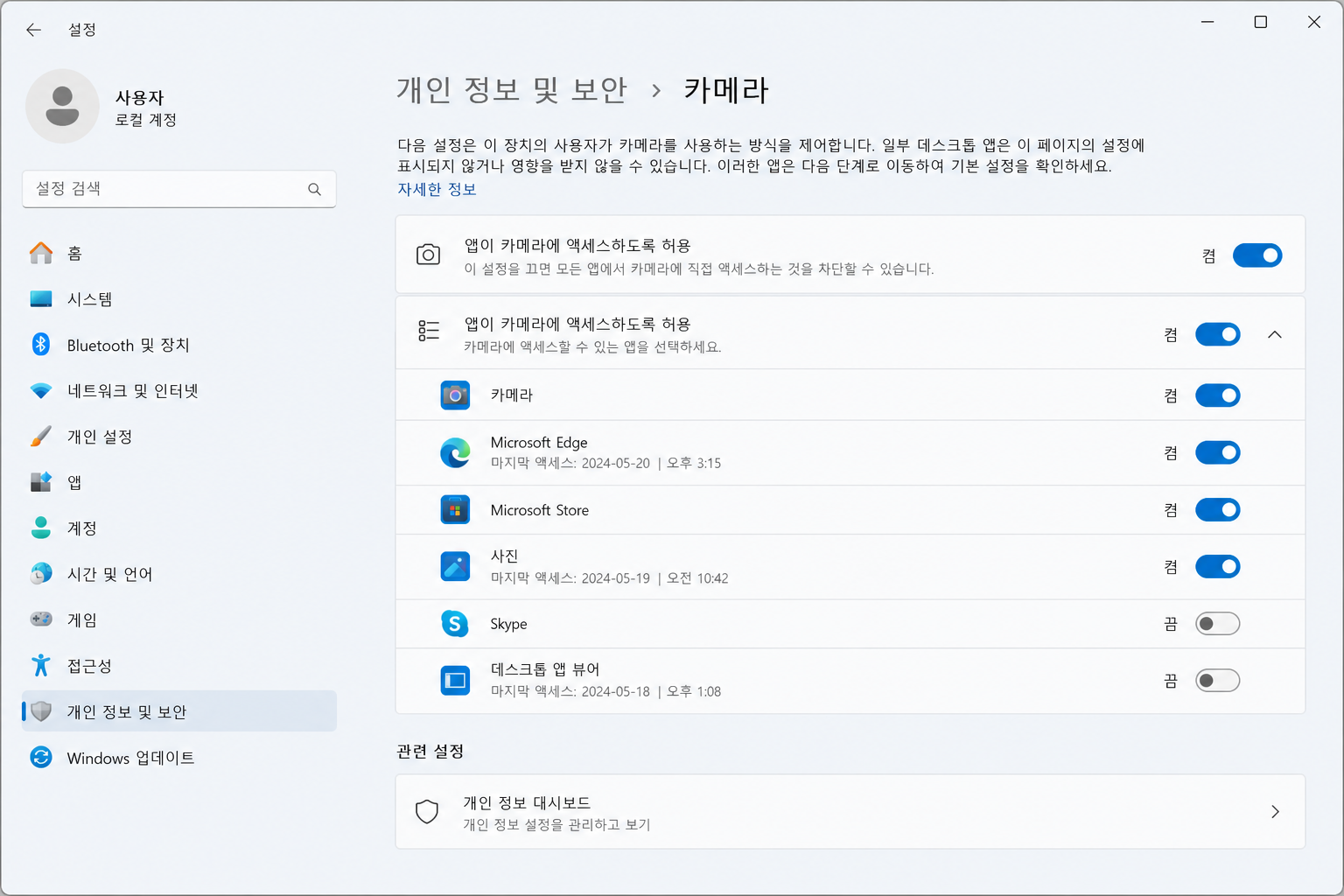Click 개인 정보 및 보안 breadcrumb heading

pos(512,90)
